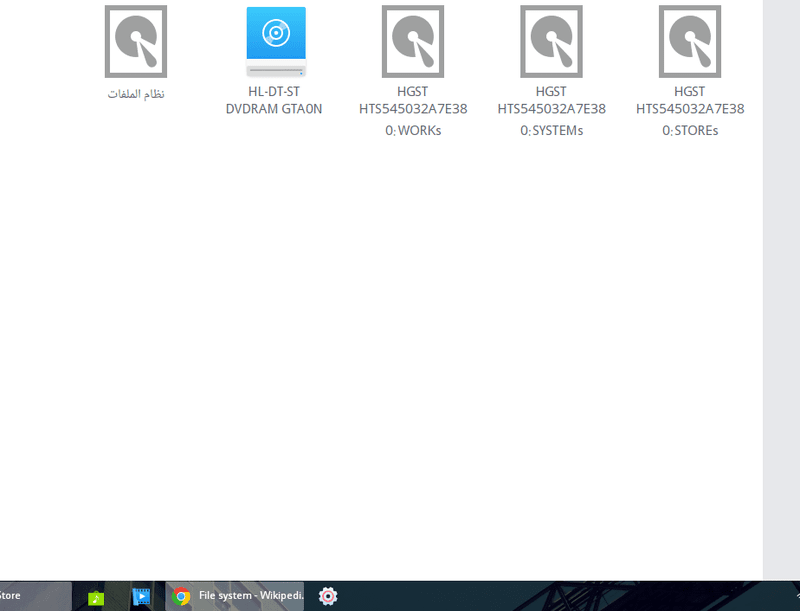Open the نظام الملفات file system drive

point(135,42)
